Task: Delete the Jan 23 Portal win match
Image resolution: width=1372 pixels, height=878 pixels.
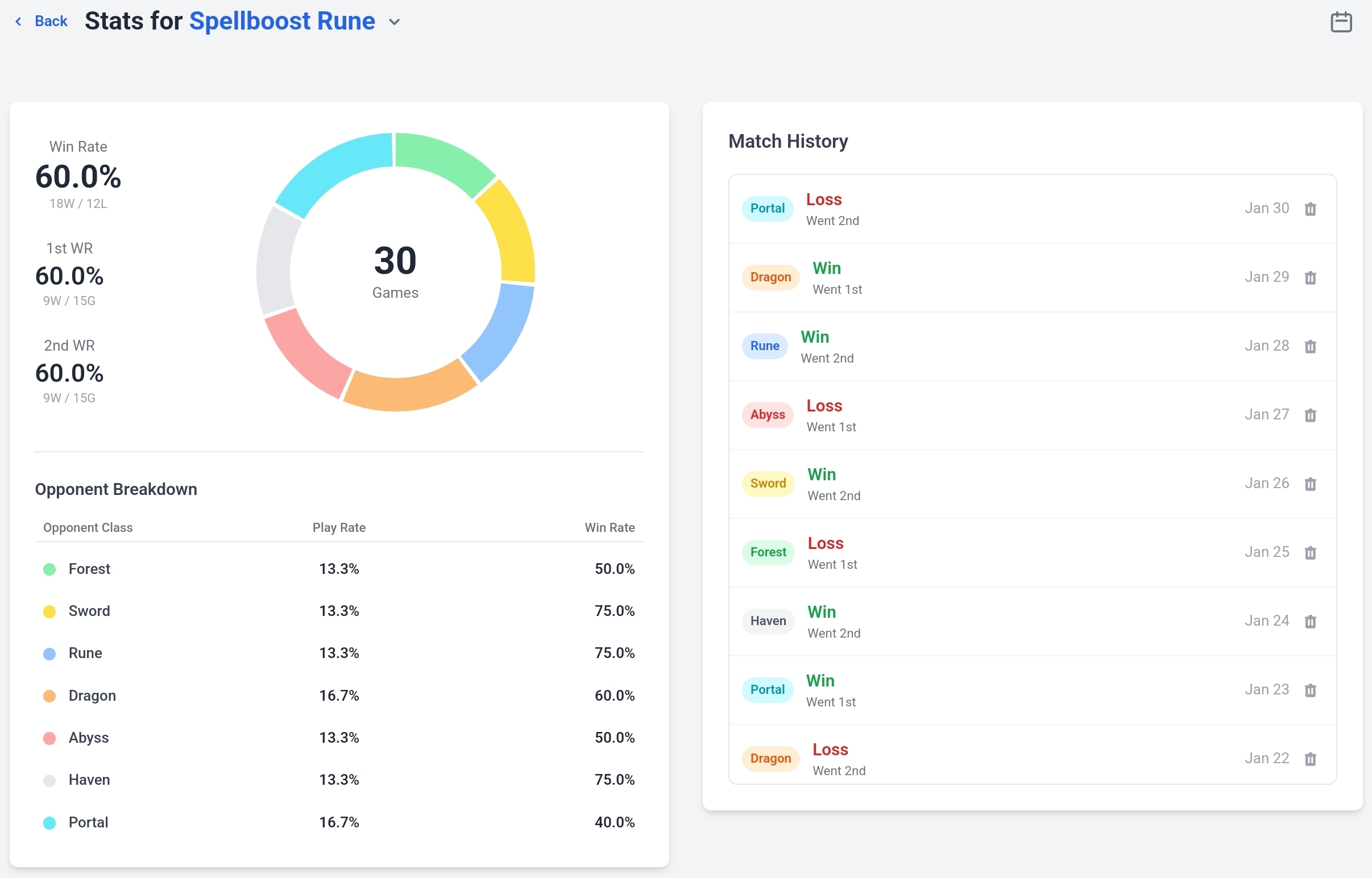Action: pos(1311,690)
